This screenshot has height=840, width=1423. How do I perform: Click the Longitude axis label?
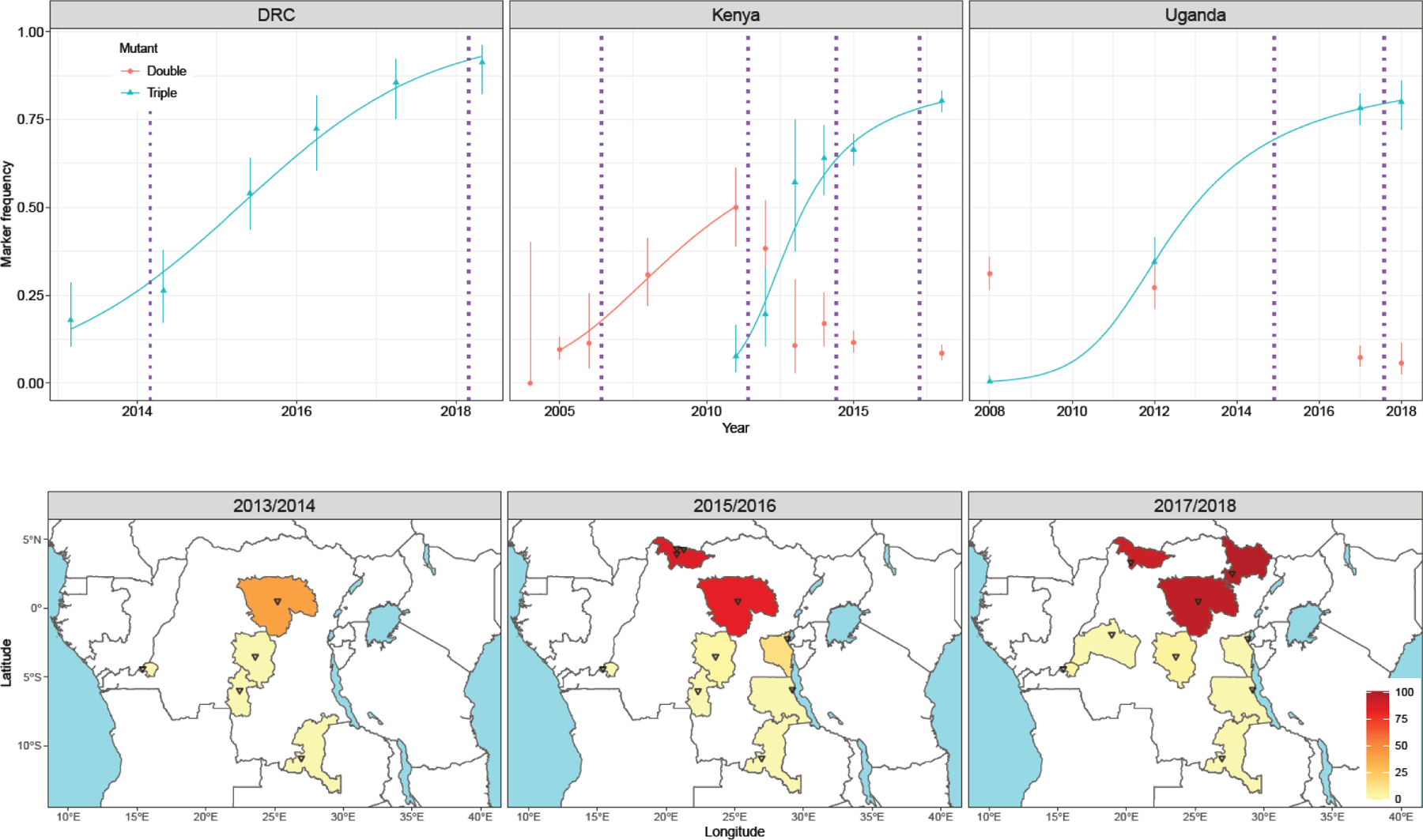pyautogui.click(x=734, y=831)
